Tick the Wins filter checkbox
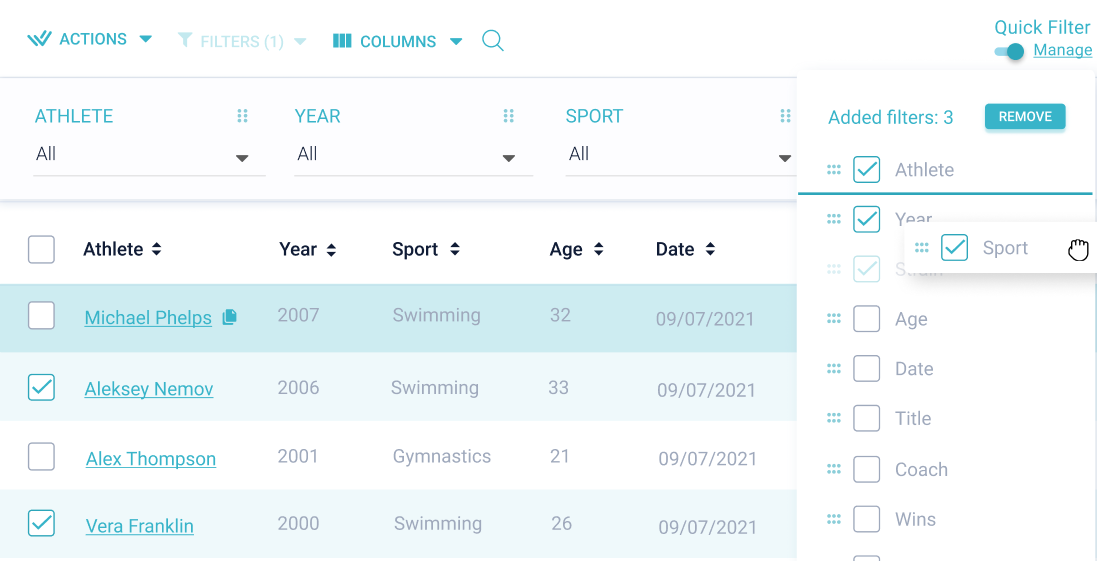Viewport: 1097px width, 561px height. coord(867,519)
